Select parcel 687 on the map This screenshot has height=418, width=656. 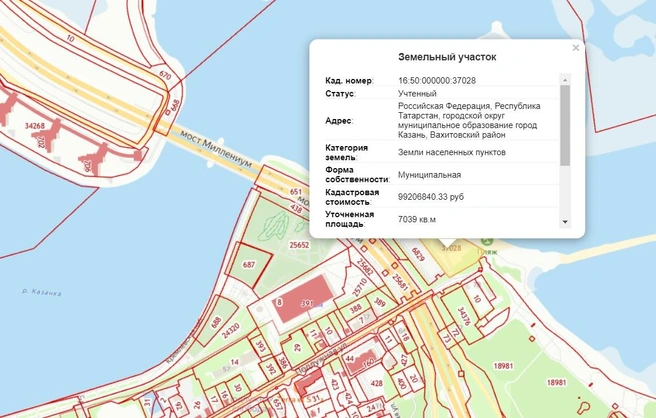pos(249,264)
